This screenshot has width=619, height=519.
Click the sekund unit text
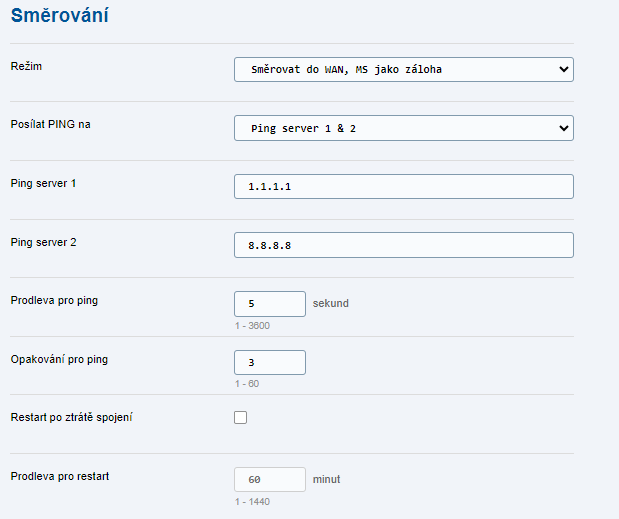[x=331, y=304]
